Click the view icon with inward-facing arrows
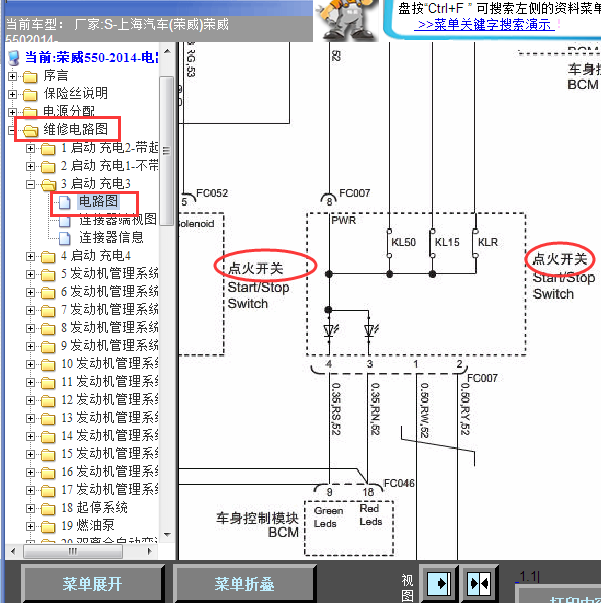601x603 pixels. (479, 584)
